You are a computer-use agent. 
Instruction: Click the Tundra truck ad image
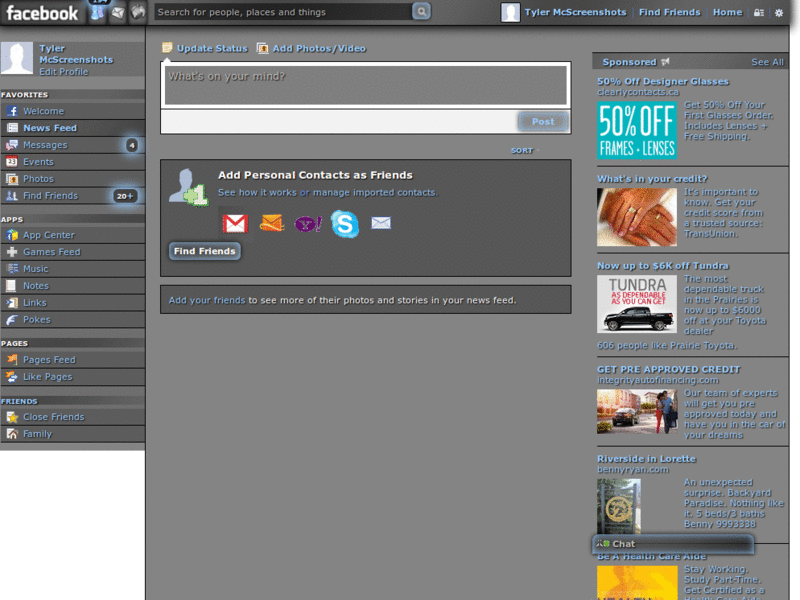click(x=637, y=304)
